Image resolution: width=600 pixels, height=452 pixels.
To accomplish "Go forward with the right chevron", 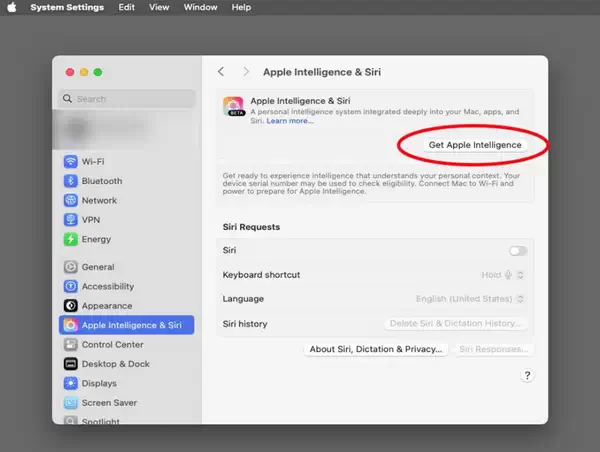I will pos(246,72).
